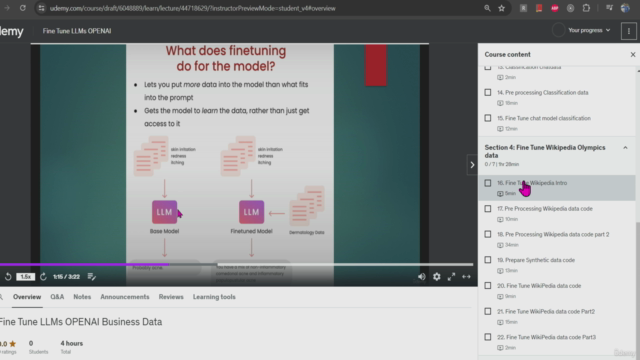This screenshot has width=640, height=360.
Task: Open video settings gear
Action: tap(437, 277)
